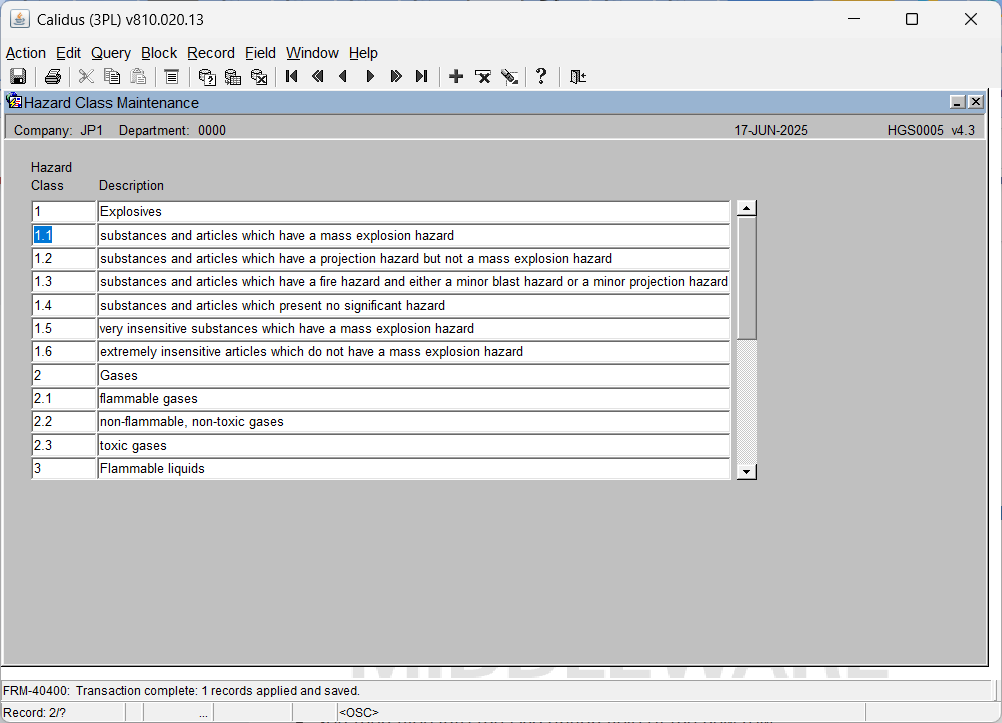Click the Explosives description field
Viewport: 1002px width, 723px height.
click(413, 212)
